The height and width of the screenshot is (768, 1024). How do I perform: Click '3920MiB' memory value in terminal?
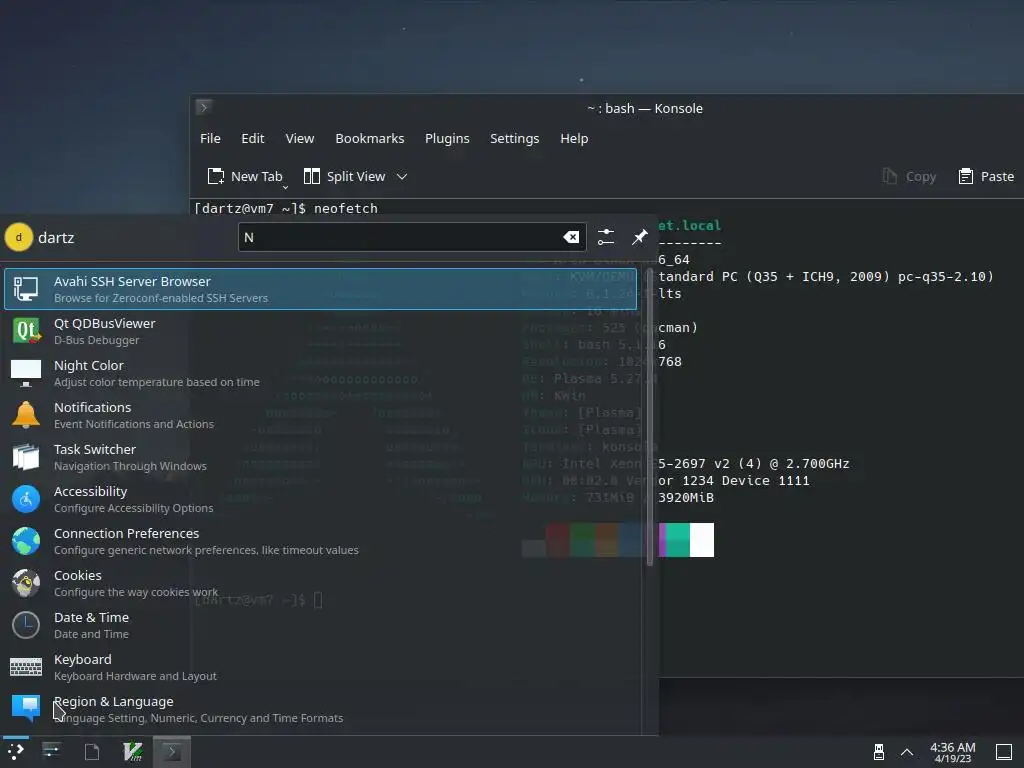[686, 498]
